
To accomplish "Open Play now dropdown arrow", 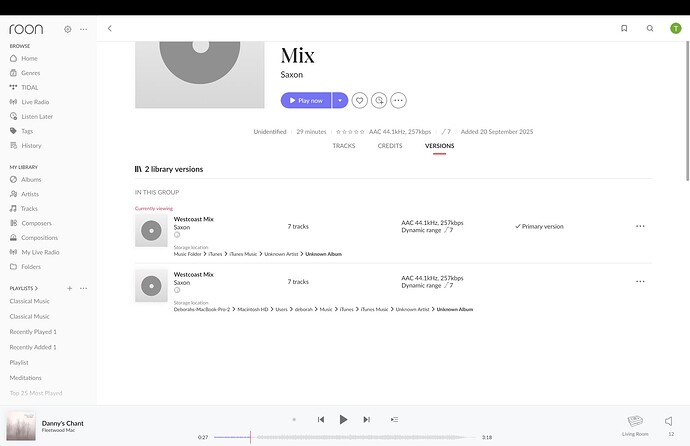I will 340,100.
